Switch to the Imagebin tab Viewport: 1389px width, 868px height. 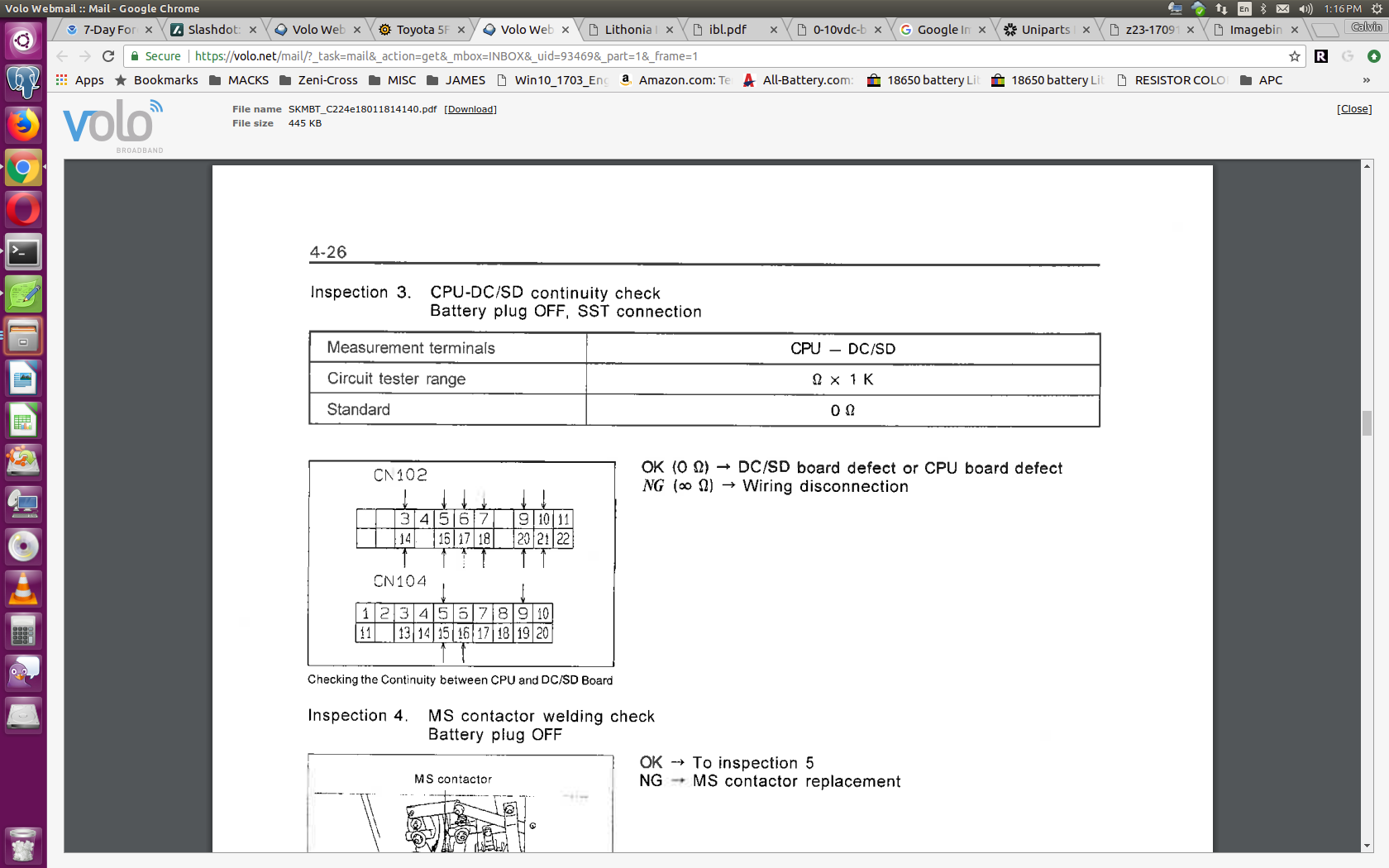1254,29
